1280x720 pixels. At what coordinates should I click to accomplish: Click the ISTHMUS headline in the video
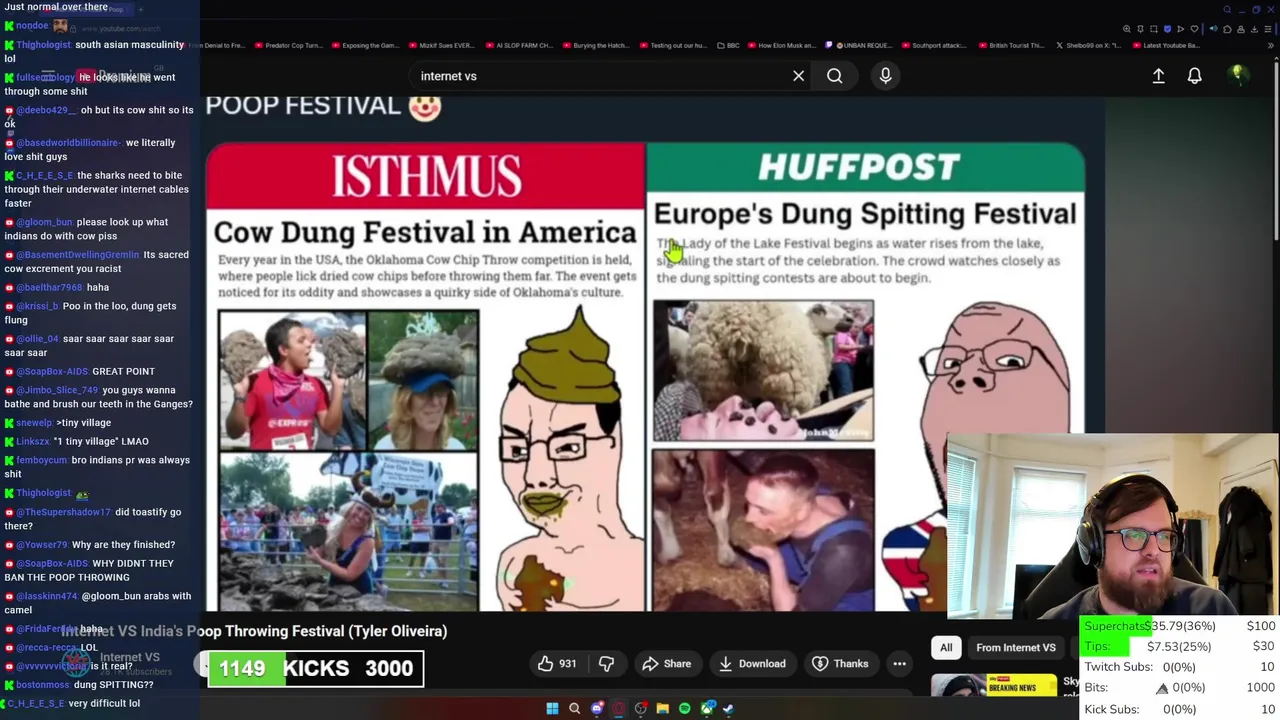(x=427, y=177)
